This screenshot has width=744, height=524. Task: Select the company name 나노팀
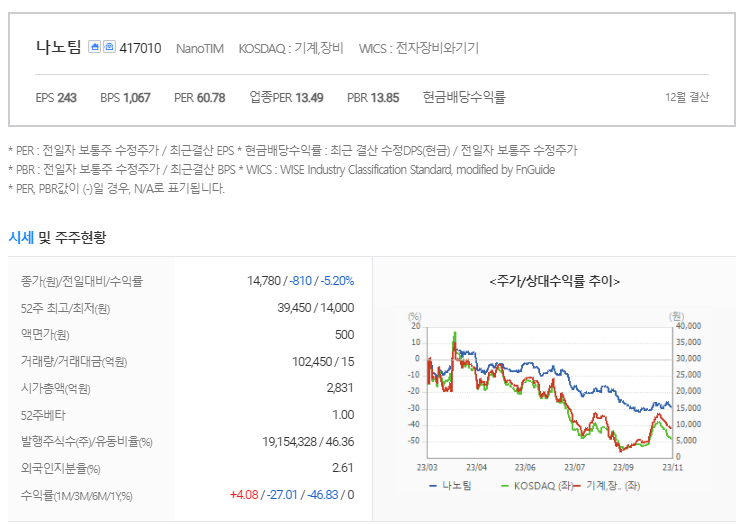pos(58,47)
